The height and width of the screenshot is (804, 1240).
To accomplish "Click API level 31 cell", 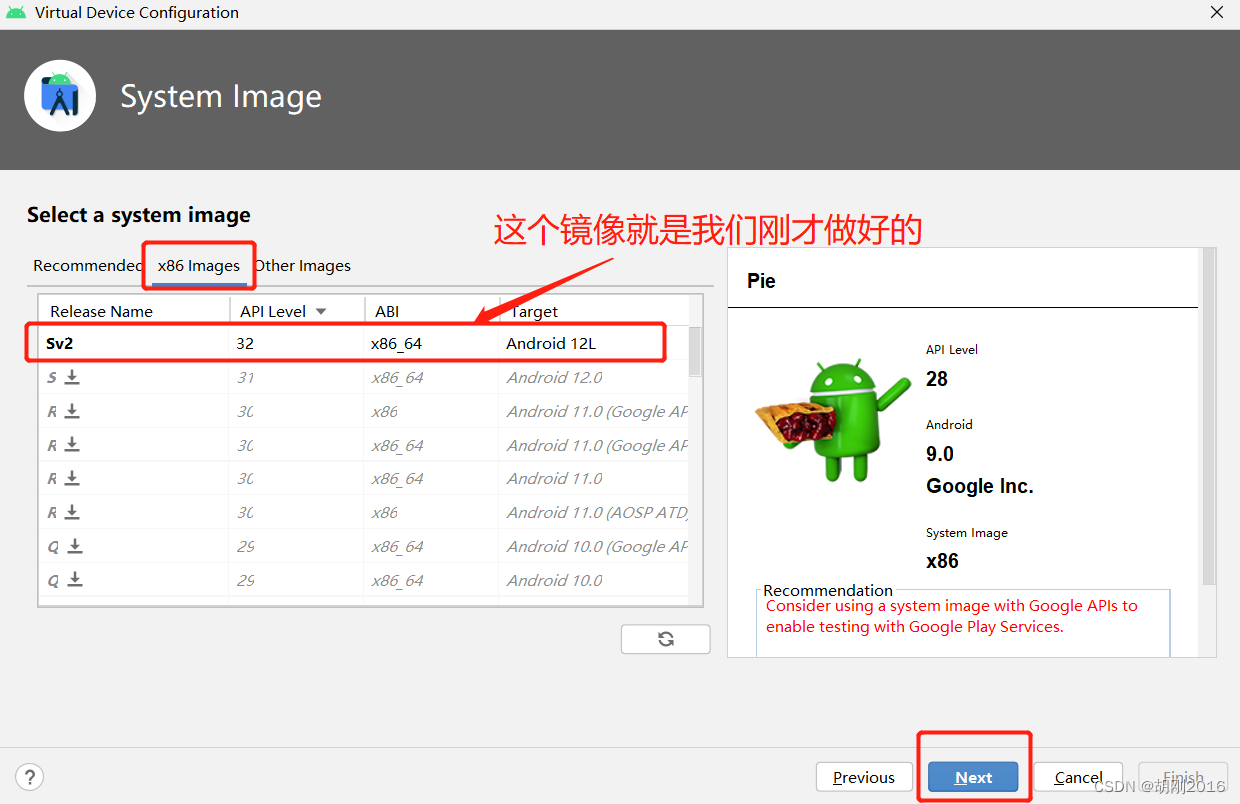I will [x=245, y=377].
